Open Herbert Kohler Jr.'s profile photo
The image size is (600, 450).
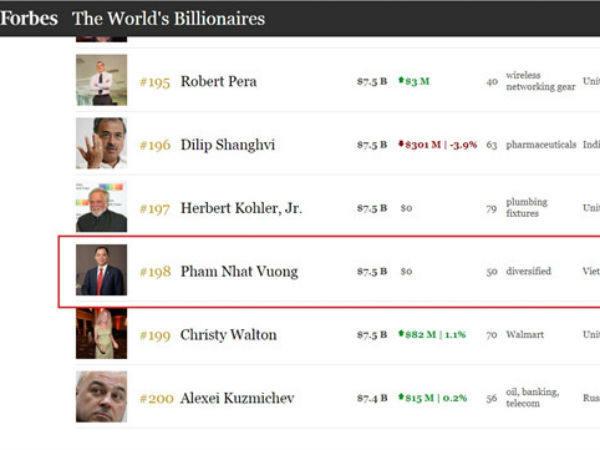pos(101,207)
